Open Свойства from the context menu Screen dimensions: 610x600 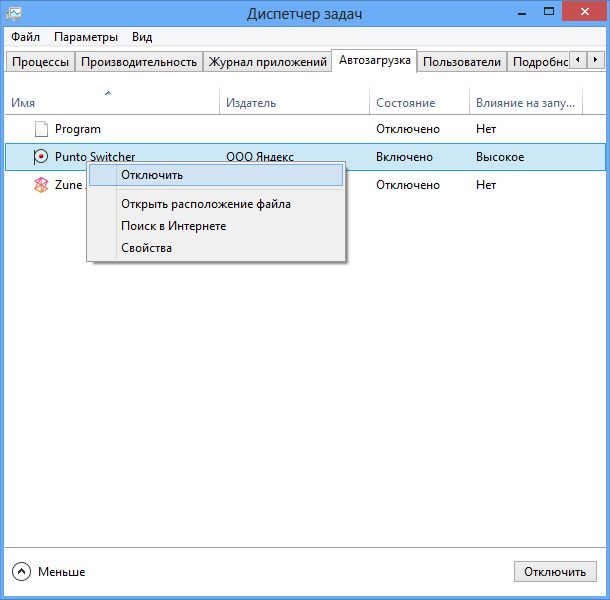click(146, 248)
